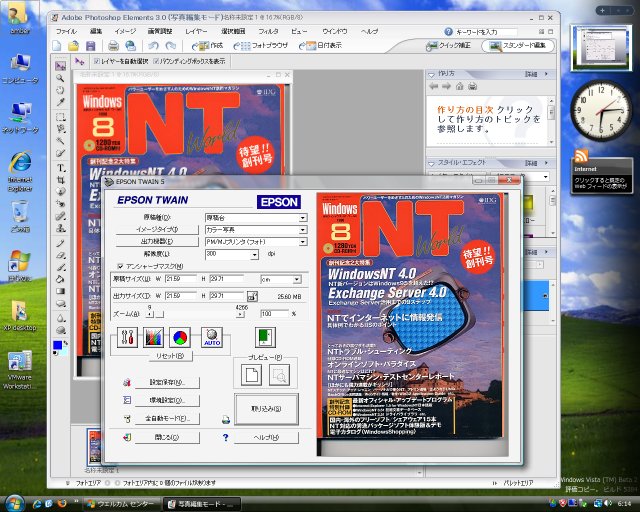
Task: Click the 環境設定 button
Action: [167, 401]
